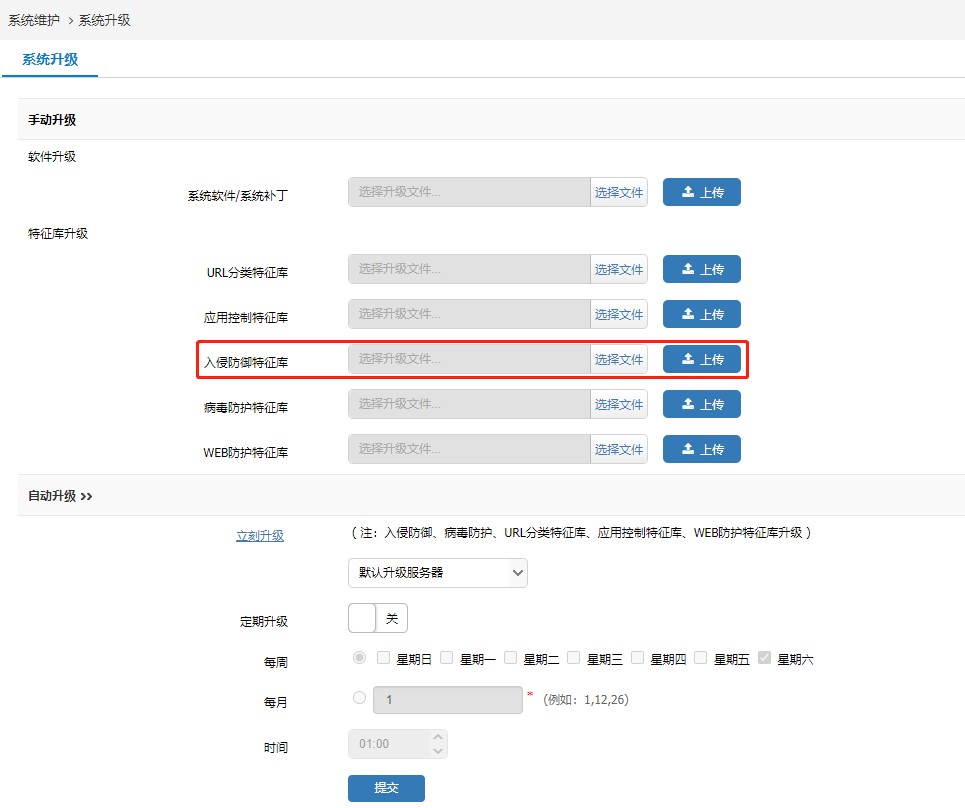This screenshot has height=808, width=965.
Task: Toggle the 定期升级 switch
Action: pos(378,618)
